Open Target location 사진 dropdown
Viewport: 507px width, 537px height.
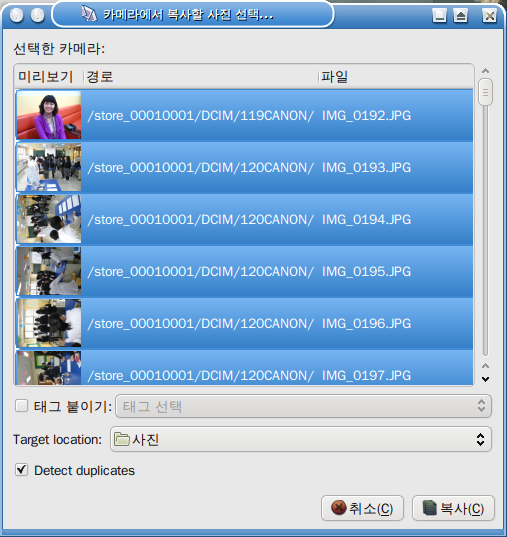point(301,439)
